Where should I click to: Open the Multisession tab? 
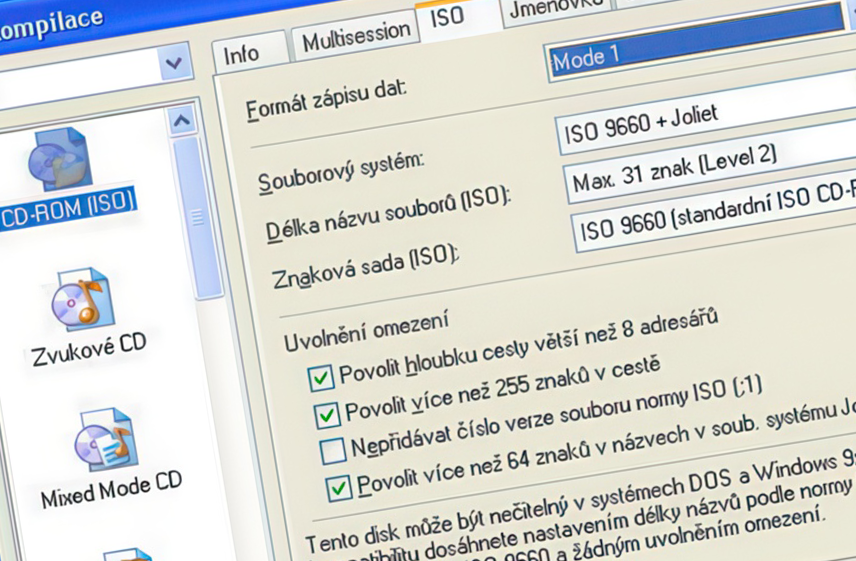tap(356, 37)
